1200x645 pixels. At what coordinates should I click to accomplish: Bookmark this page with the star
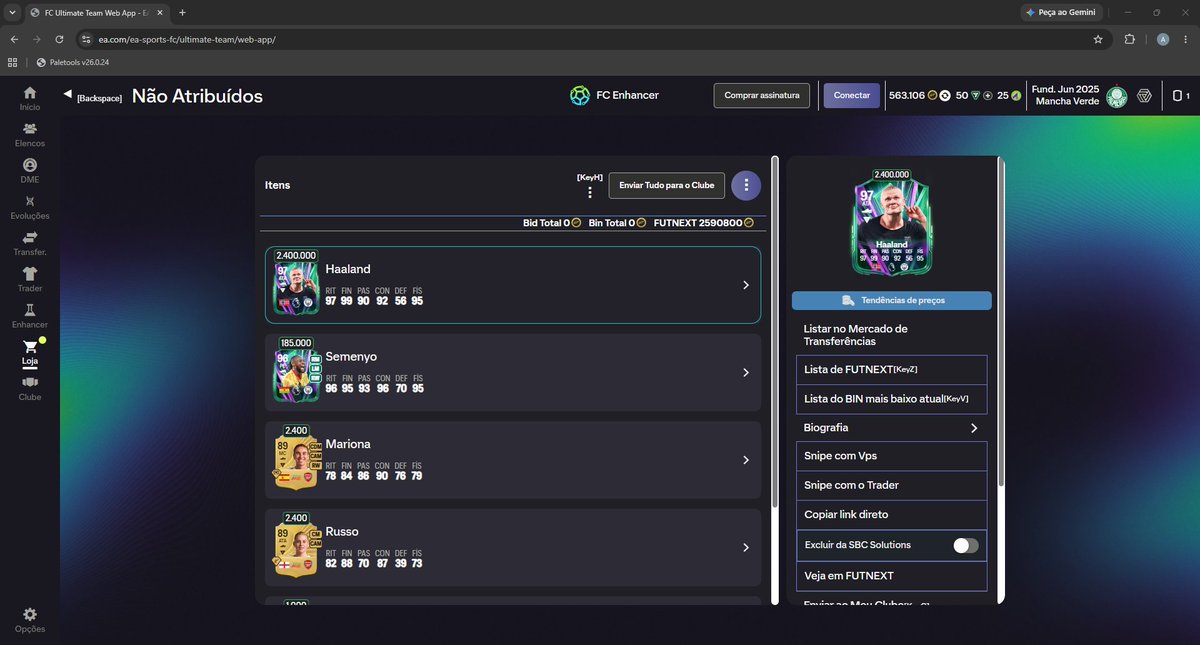click(x=1098, y=39)
